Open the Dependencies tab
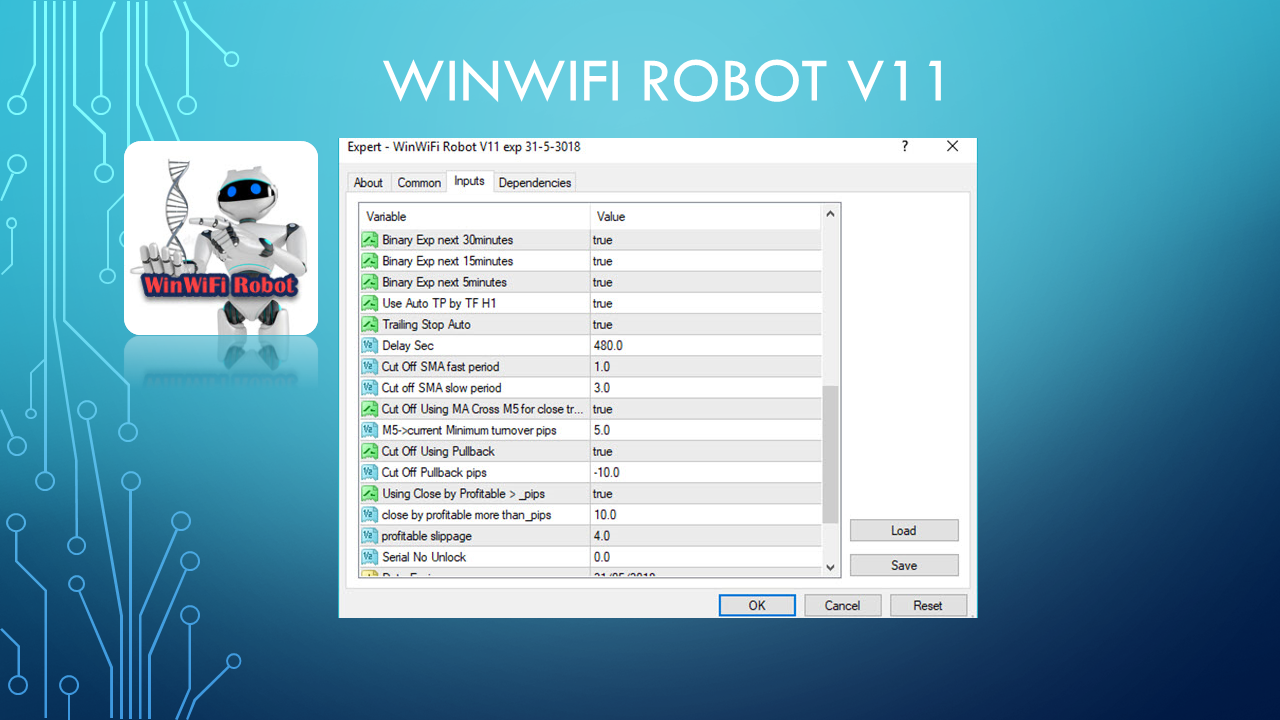The height and width of the screenshot is (720, 1280). pyautogui.click(x=535, y=183)
